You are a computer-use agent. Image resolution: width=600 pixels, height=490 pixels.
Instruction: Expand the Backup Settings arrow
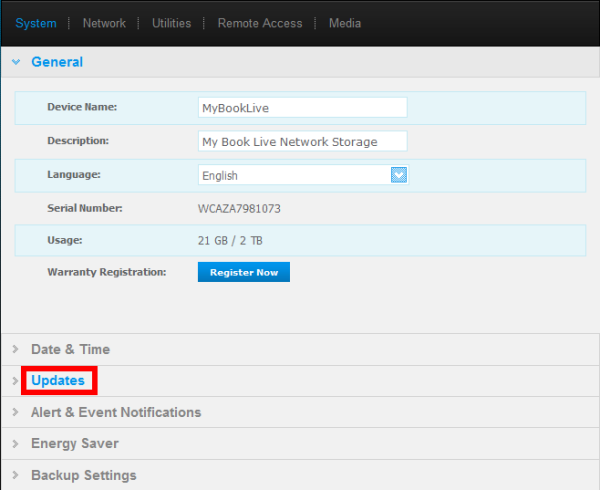pyautogui.click(x=15, y=475)
